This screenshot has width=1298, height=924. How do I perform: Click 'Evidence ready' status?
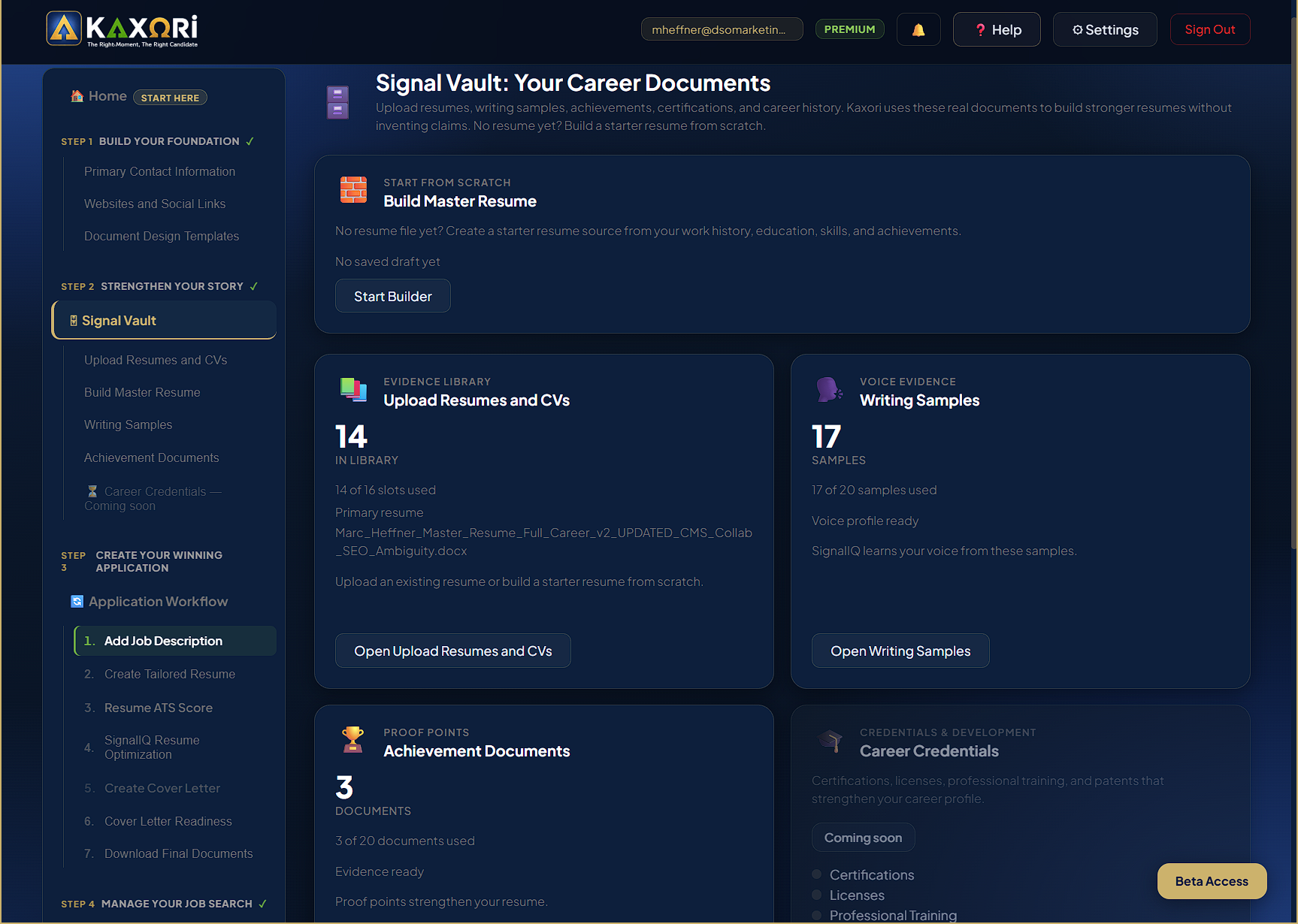tap(380, 871)
